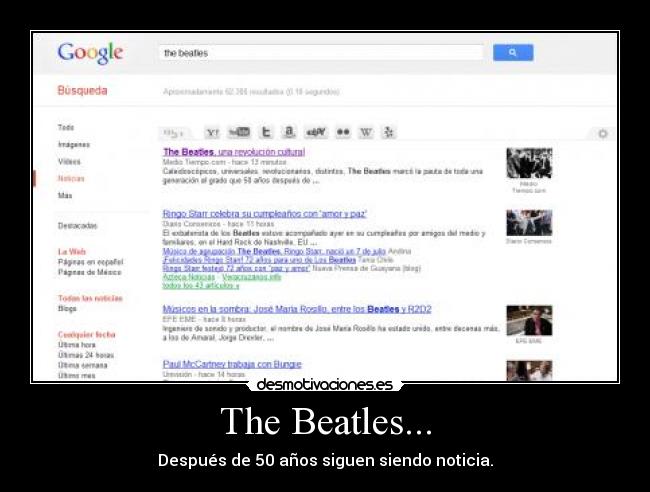
Task: Select the Destacadas filter
Action: pyautogui.click(x=78, y=225)
